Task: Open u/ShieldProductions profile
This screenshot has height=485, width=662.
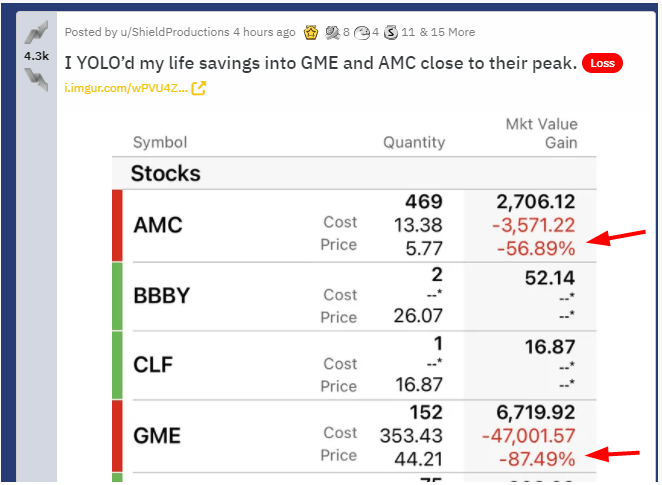Action: point(175,33)
